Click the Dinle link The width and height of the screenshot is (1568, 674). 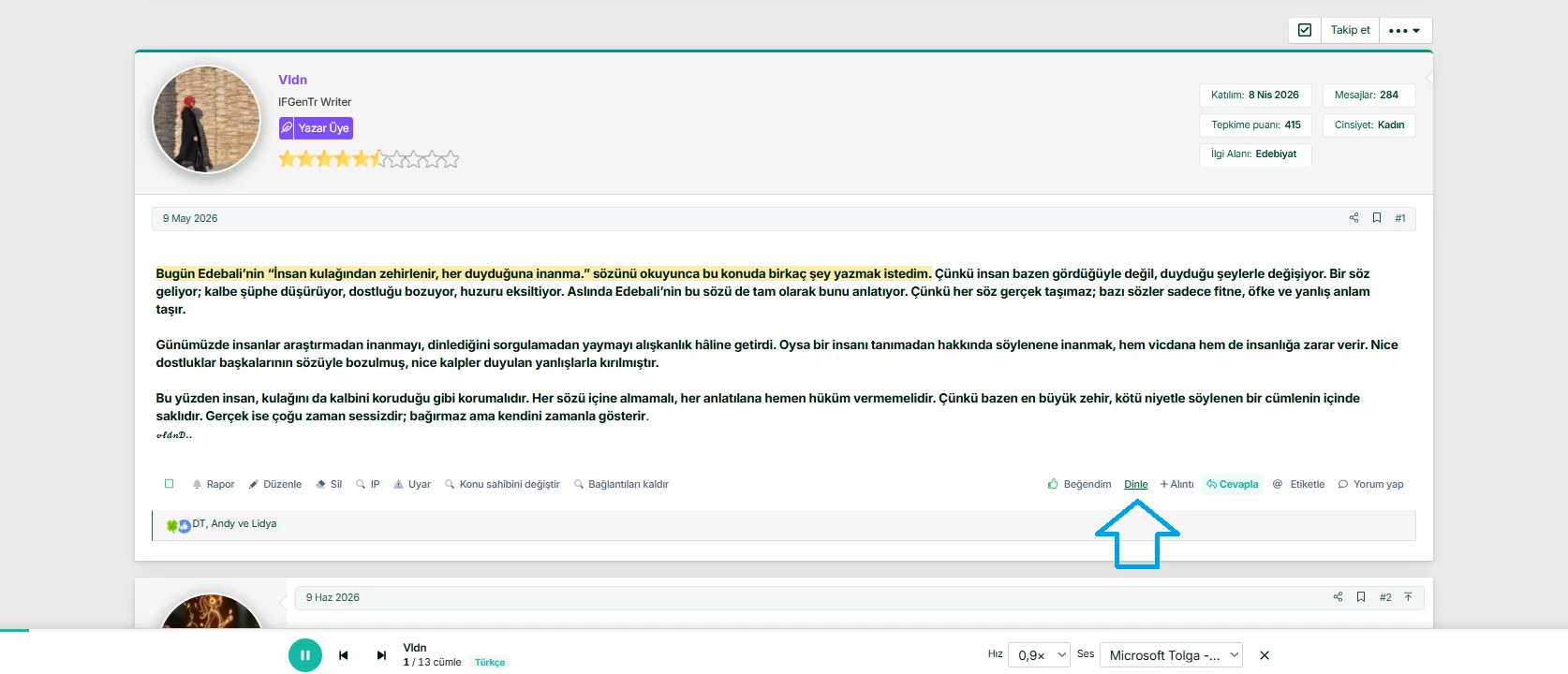point(1136,484)
